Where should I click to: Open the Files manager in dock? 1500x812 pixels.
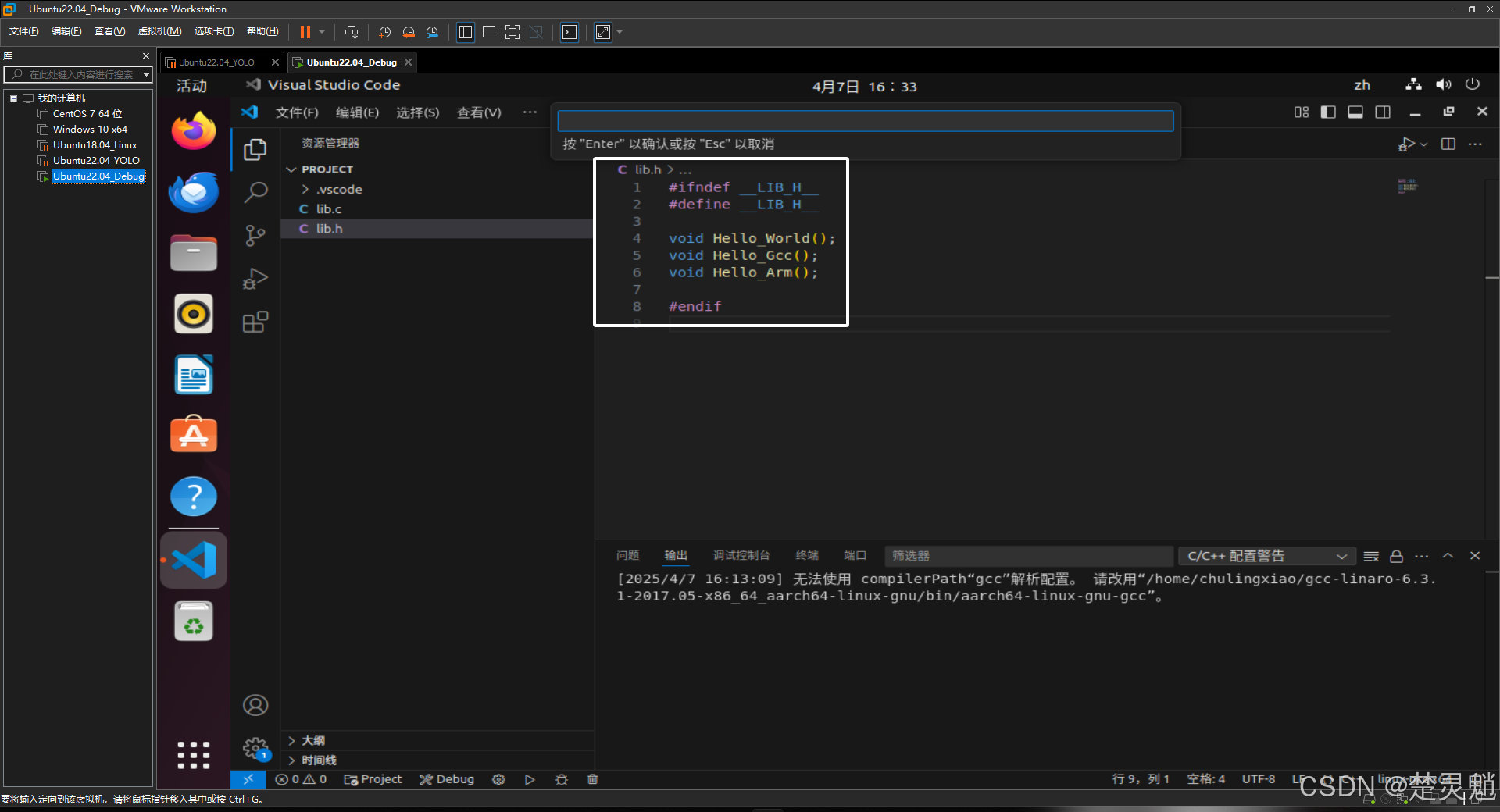tap(193, 253)
